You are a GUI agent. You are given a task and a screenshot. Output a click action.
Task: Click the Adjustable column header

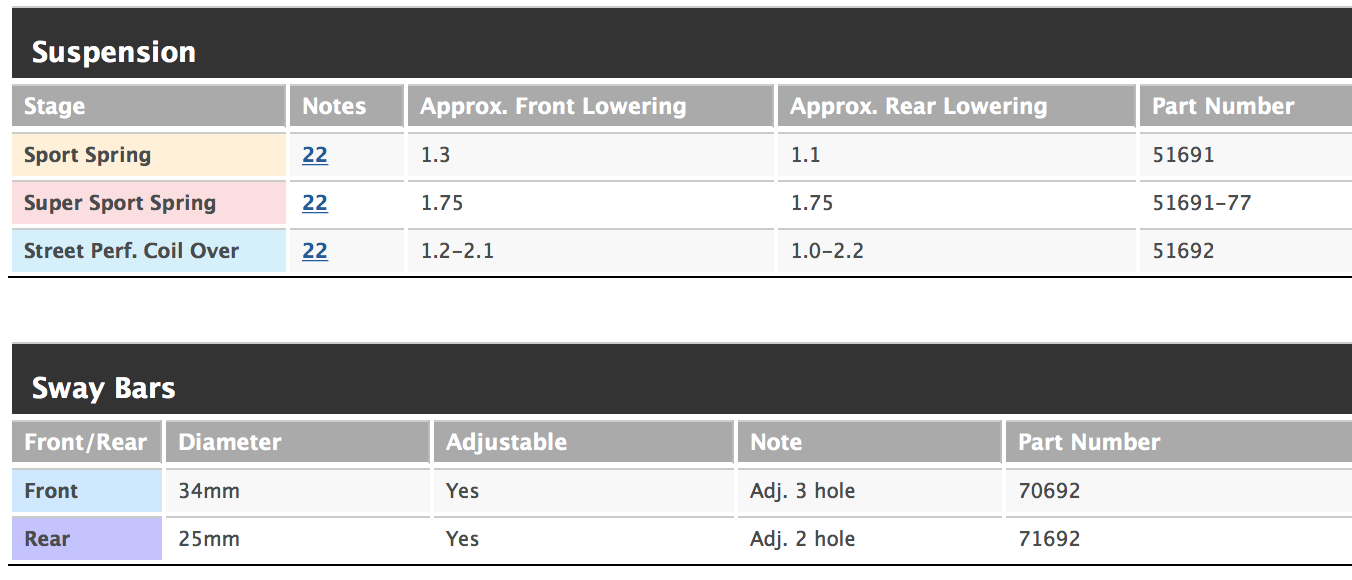coord(506,443)
